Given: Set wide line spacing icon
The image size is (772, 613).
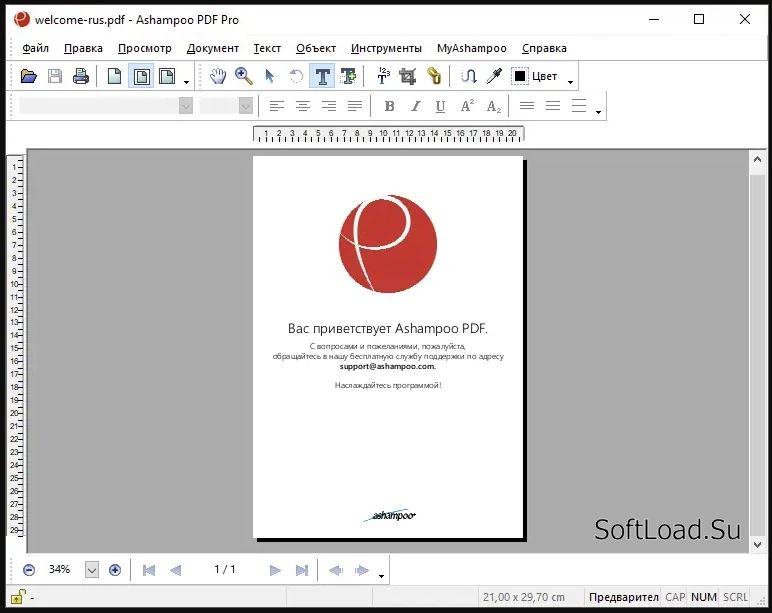Looking at the screenshot, I should [579, 105].
